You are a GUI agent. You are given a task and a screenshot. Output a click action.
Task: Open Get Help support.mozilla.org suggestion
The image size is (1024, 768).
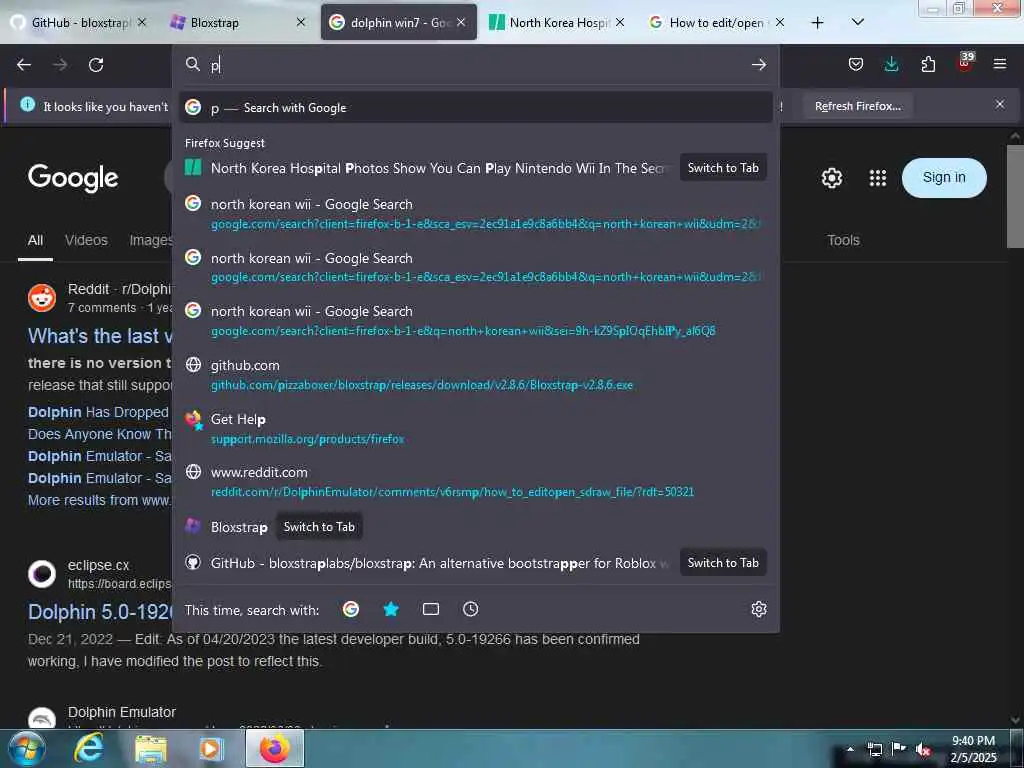(x=475, y=428)
